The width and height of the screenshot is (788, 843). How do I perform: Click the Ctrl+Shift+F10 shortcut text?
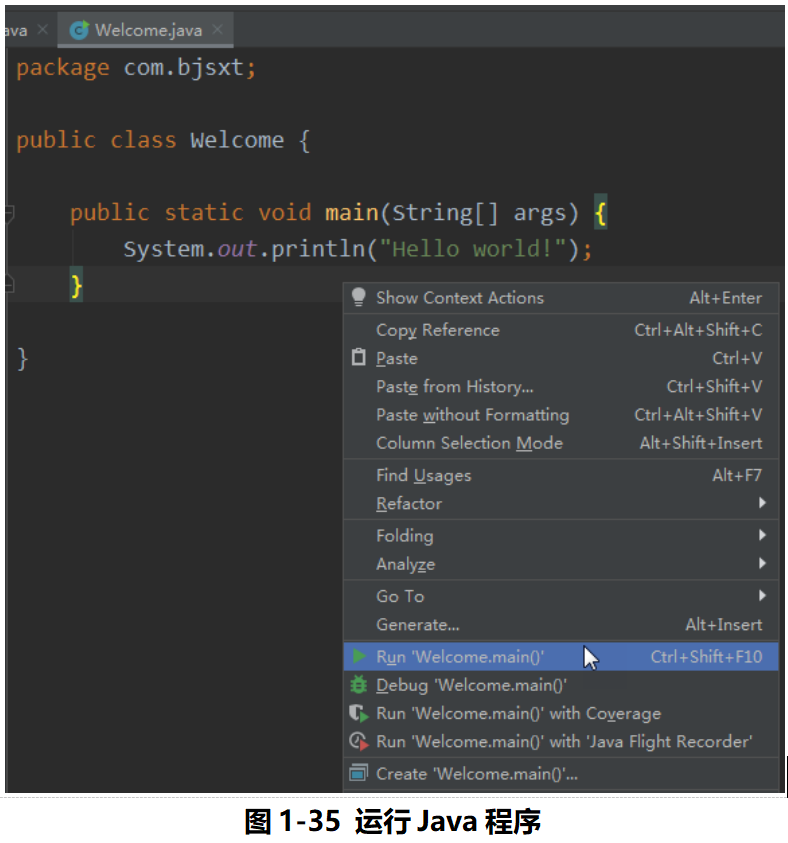tap(706, 656)
